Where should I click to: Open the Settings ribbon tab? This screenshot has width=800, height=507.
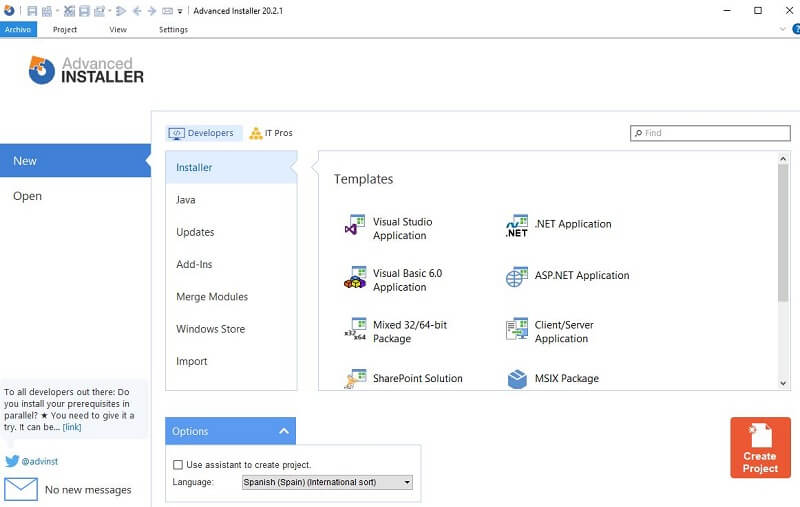pyautogui.click(x=173, y=30)
